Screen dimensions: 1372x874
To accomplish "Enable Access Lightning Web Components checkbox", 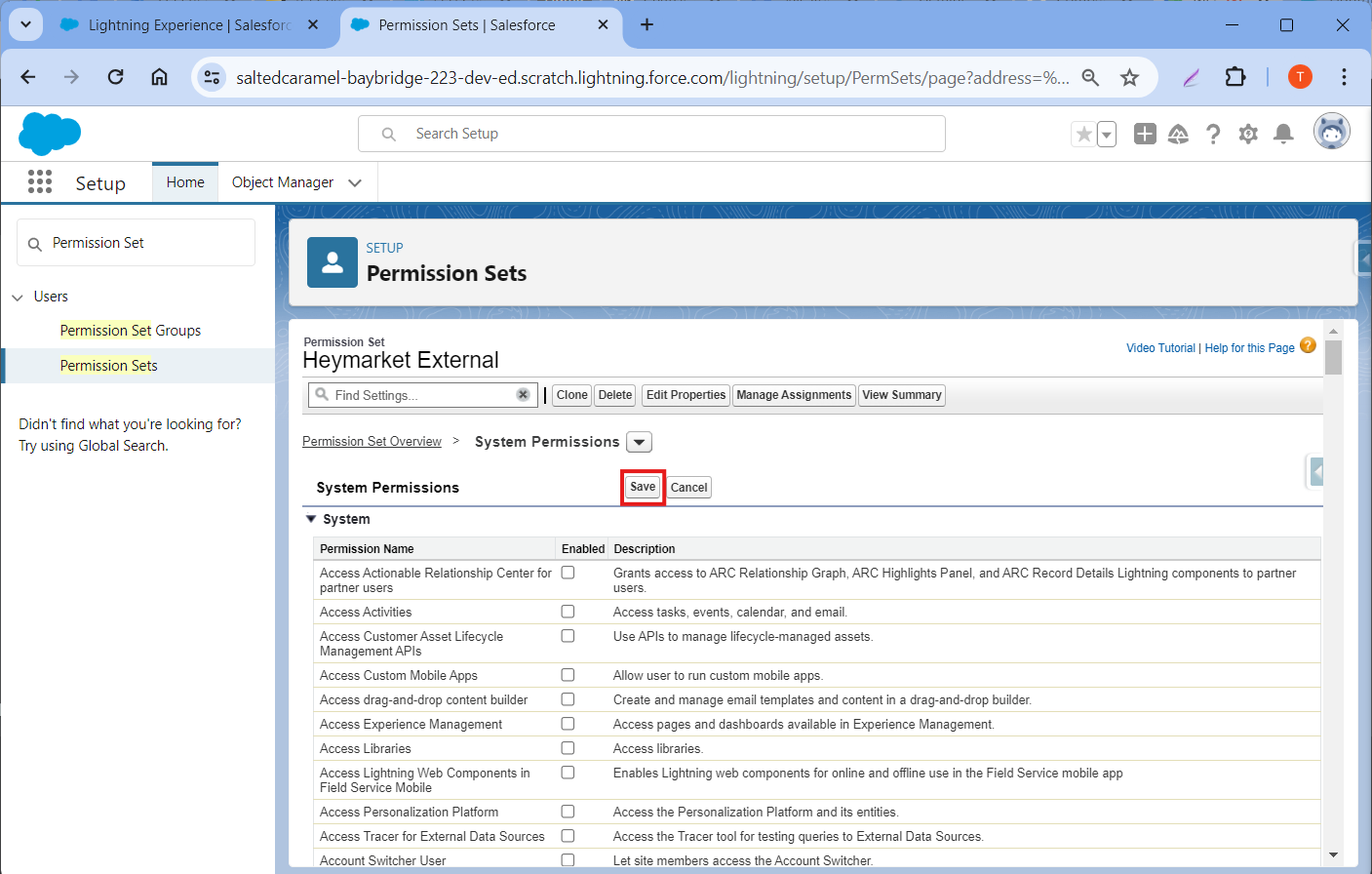I will (x=568, y=773).
